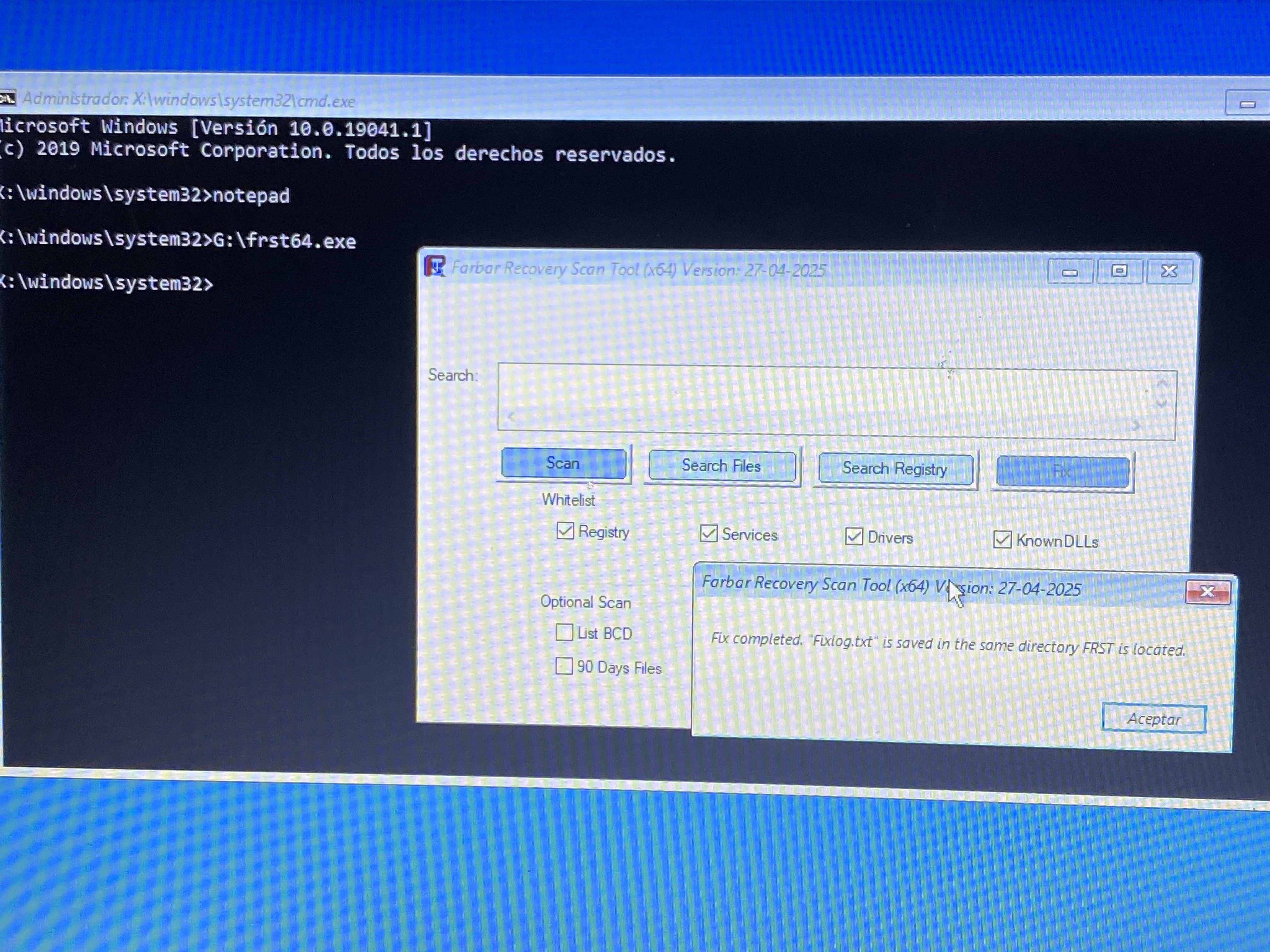
Task: Click the Search Registry button
Action: pyautogui.click(x=895, y=469)
